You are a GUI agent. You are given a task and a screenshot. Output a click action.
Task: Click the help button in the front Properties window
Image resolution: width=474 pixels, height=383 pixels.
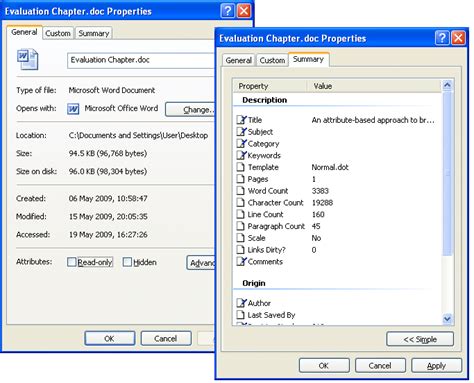pyautogui.click(x=442, y=38)
